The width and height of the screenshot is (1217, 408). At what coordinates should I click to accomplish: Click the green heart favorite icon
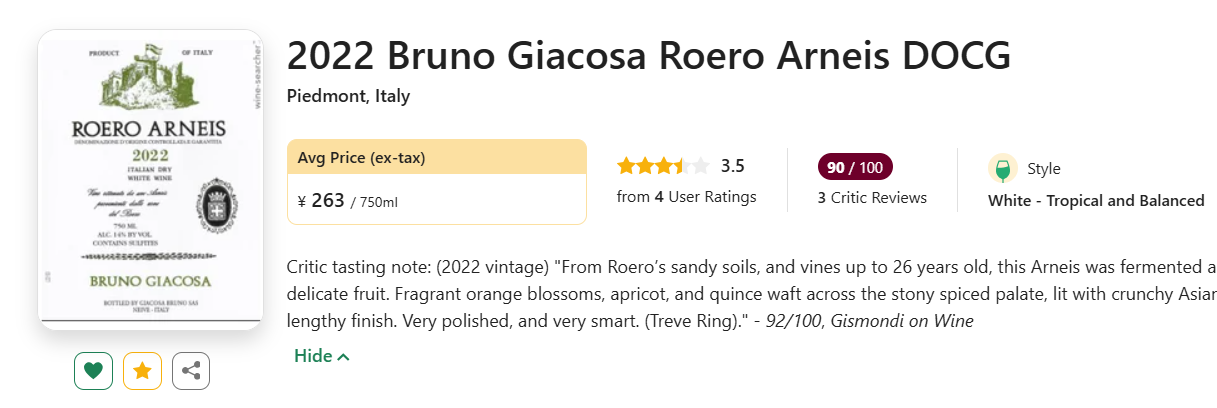93,371
